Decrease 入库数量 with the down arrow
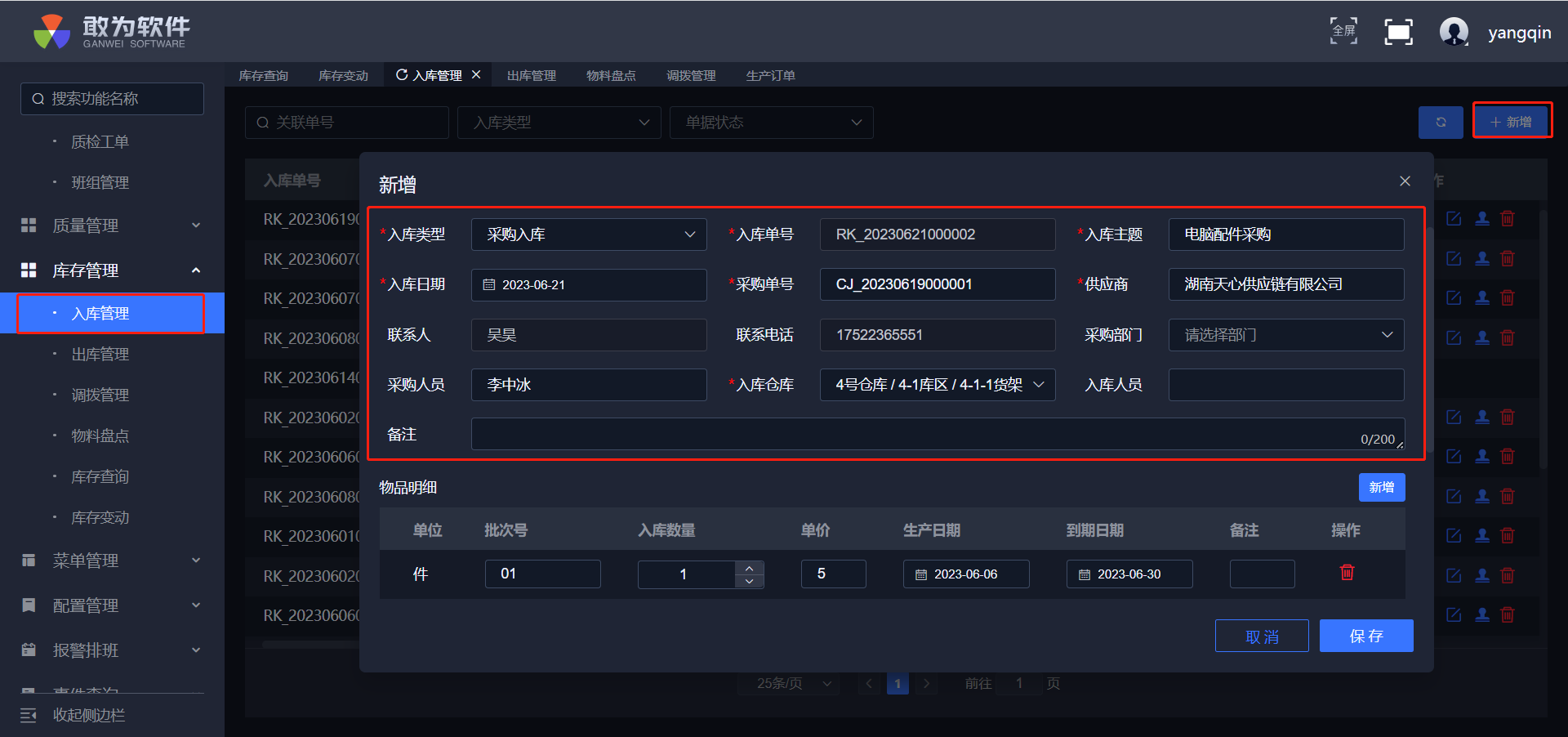Viewport: 1568px width, 737px height. pos(750,581)
